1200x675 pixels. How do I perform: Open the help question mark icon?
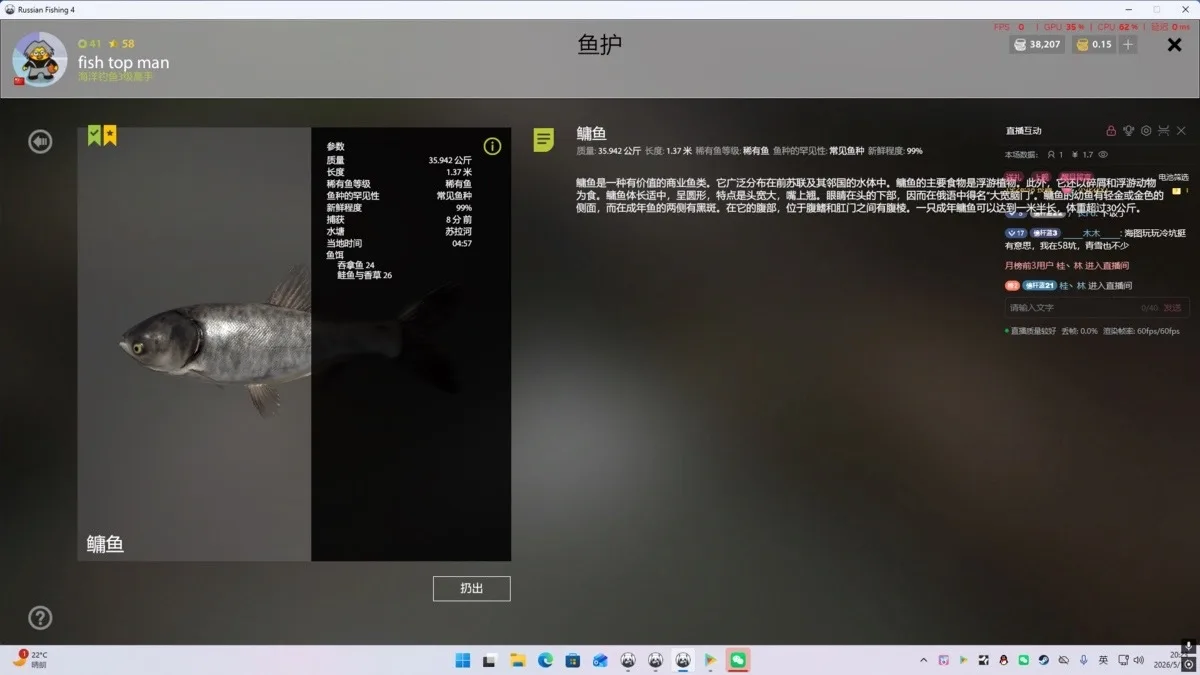(40, 617)
